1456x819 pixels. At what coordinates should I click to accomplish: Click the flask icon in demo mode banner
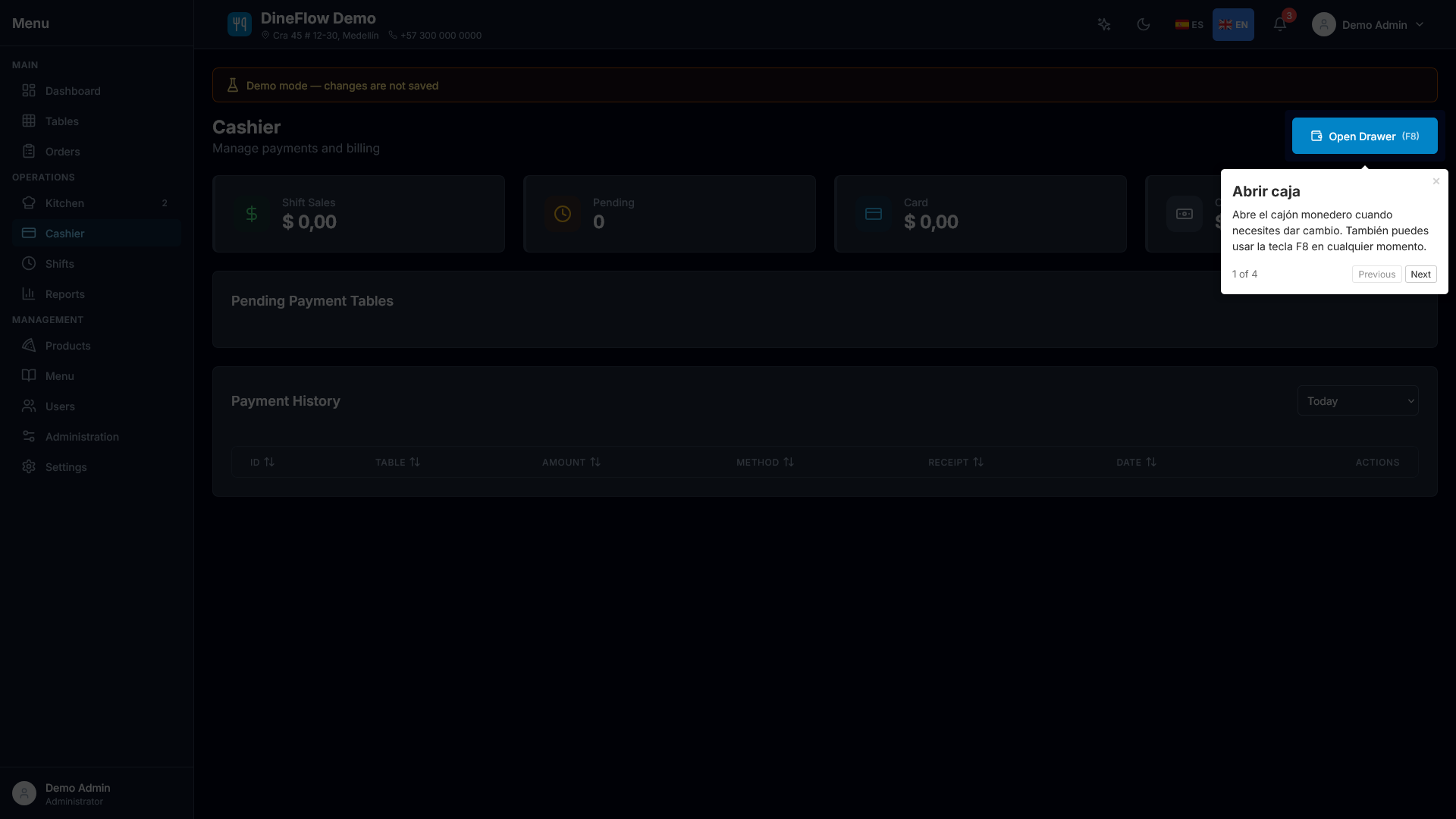pos(233,85)
